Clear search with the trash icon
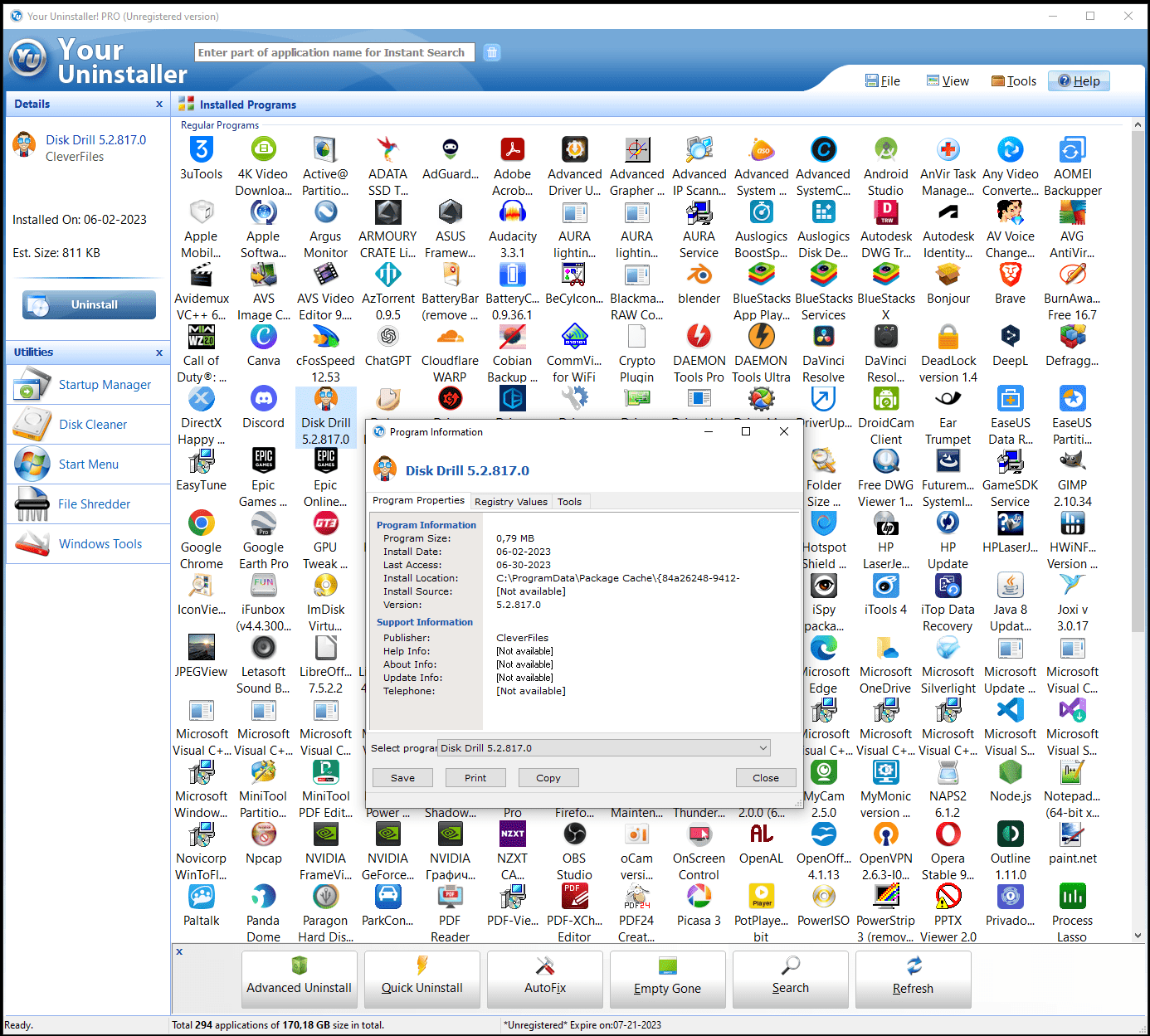 point(492,52)
